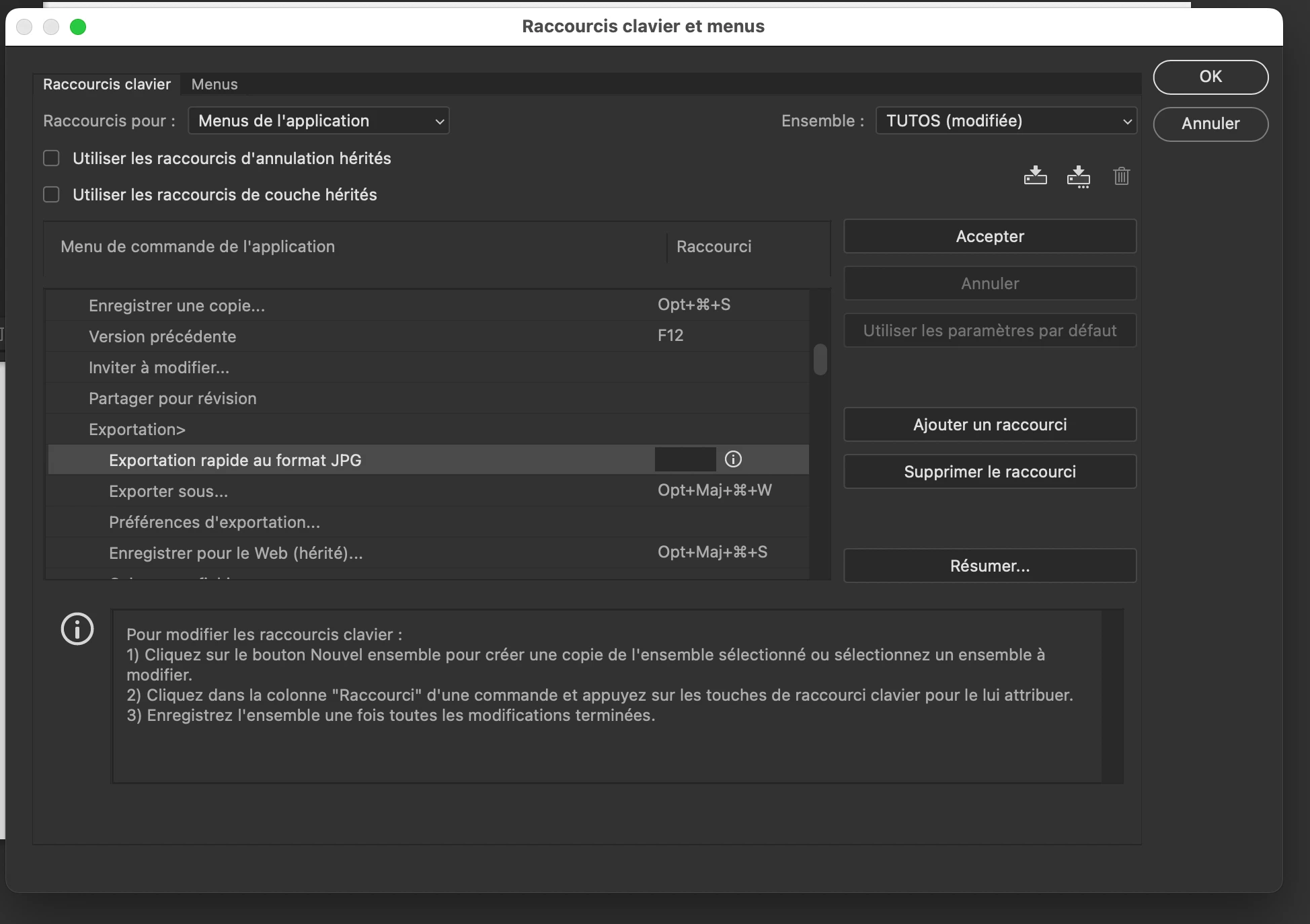Switch to the Menus tab
The width and height of the screenshot is (1310, 924).
[x=215, y=84]
